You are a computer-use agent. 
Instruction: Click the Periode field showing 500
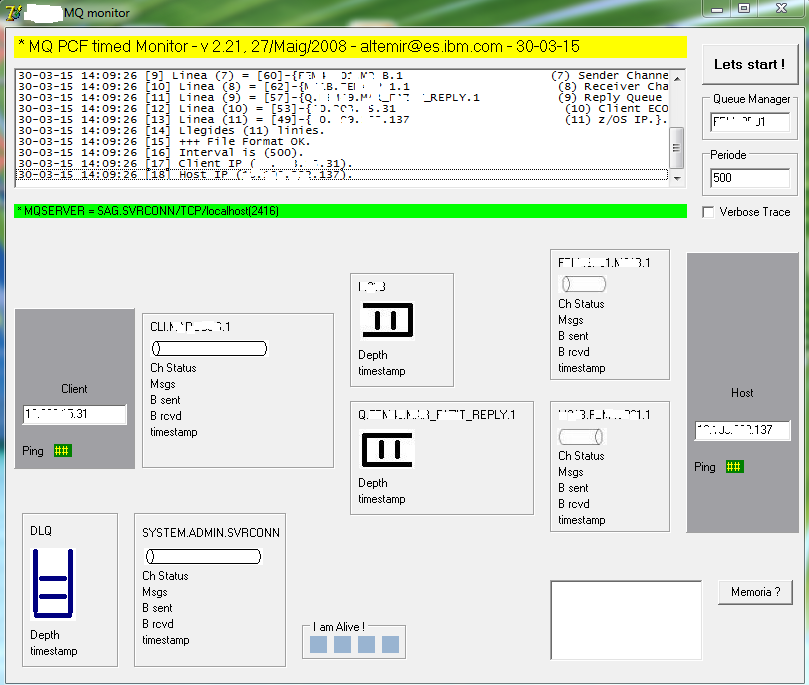click(x=750, y=178)
